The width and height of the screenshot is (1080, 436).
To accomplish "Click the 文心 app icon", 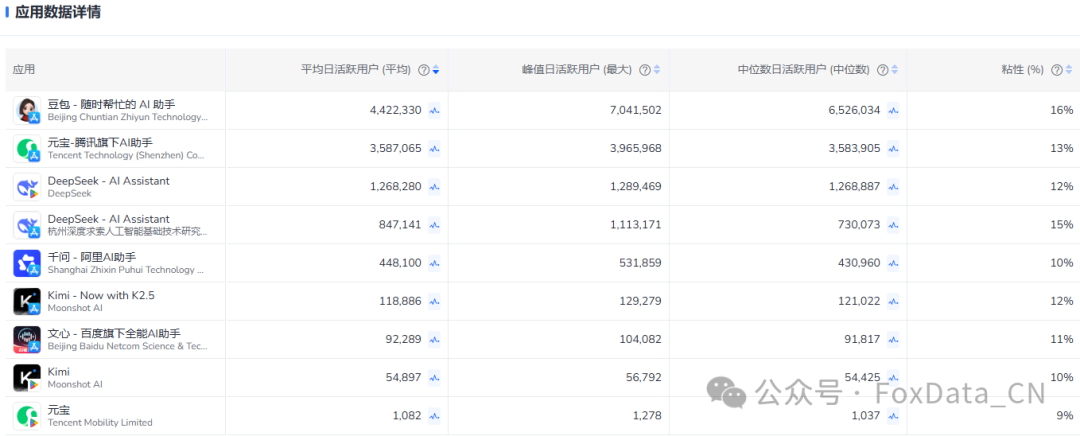I will click(27, 340).
